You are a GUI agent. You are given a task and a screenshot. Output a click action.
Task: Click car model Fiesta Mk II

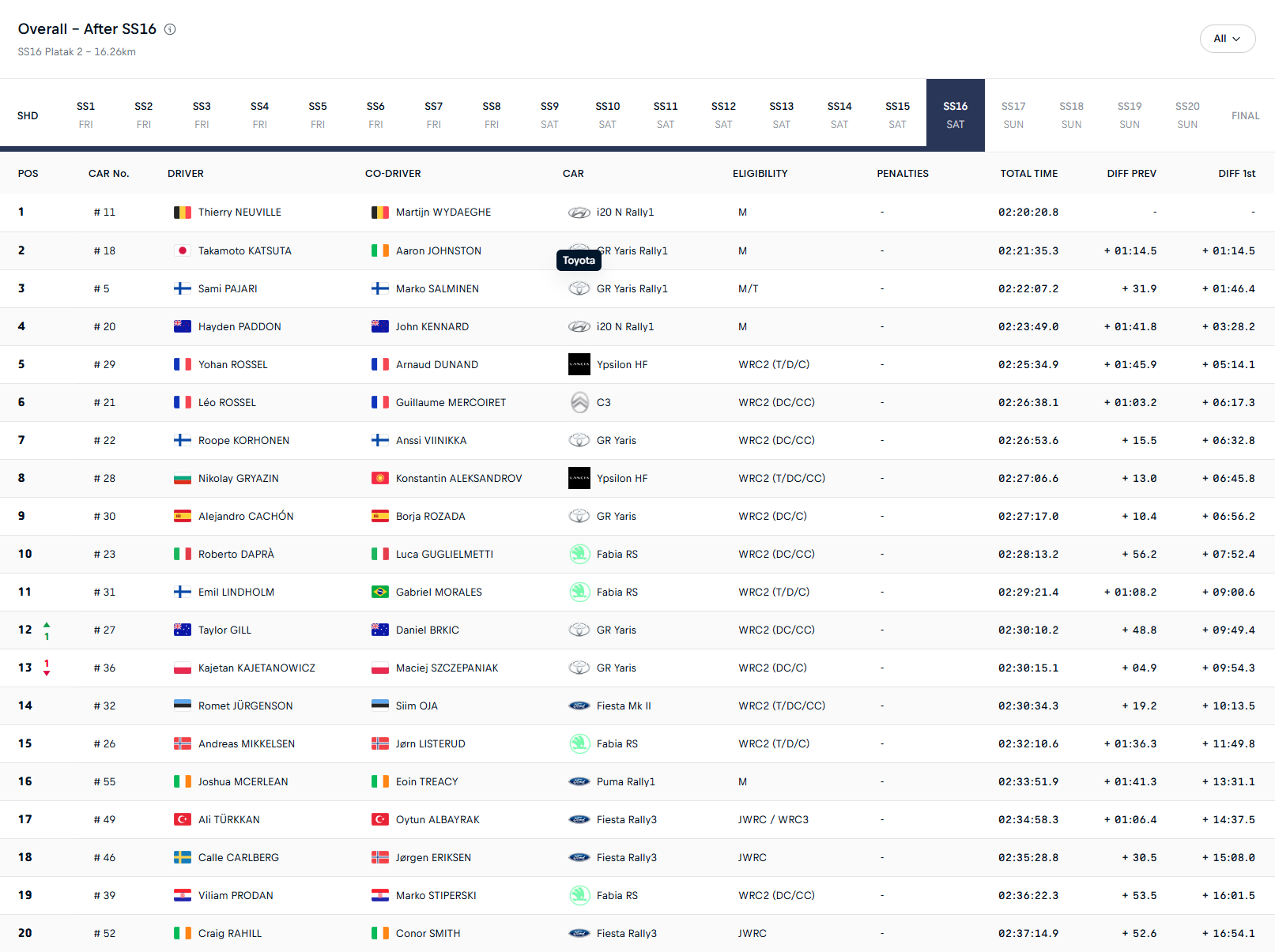pos(624,706)
